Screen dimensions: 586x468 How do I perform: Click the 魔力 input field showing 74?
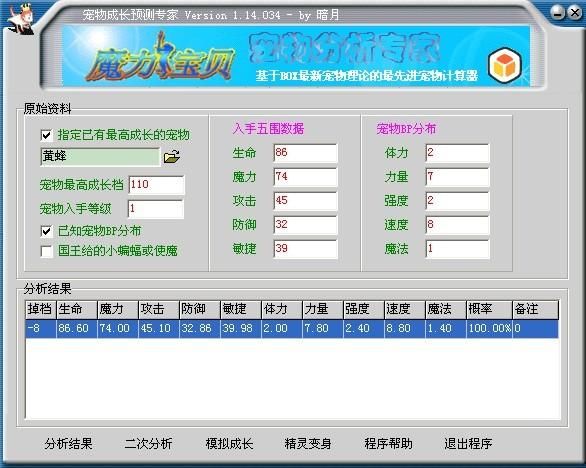pyautogui.click(x=305, y=177)
